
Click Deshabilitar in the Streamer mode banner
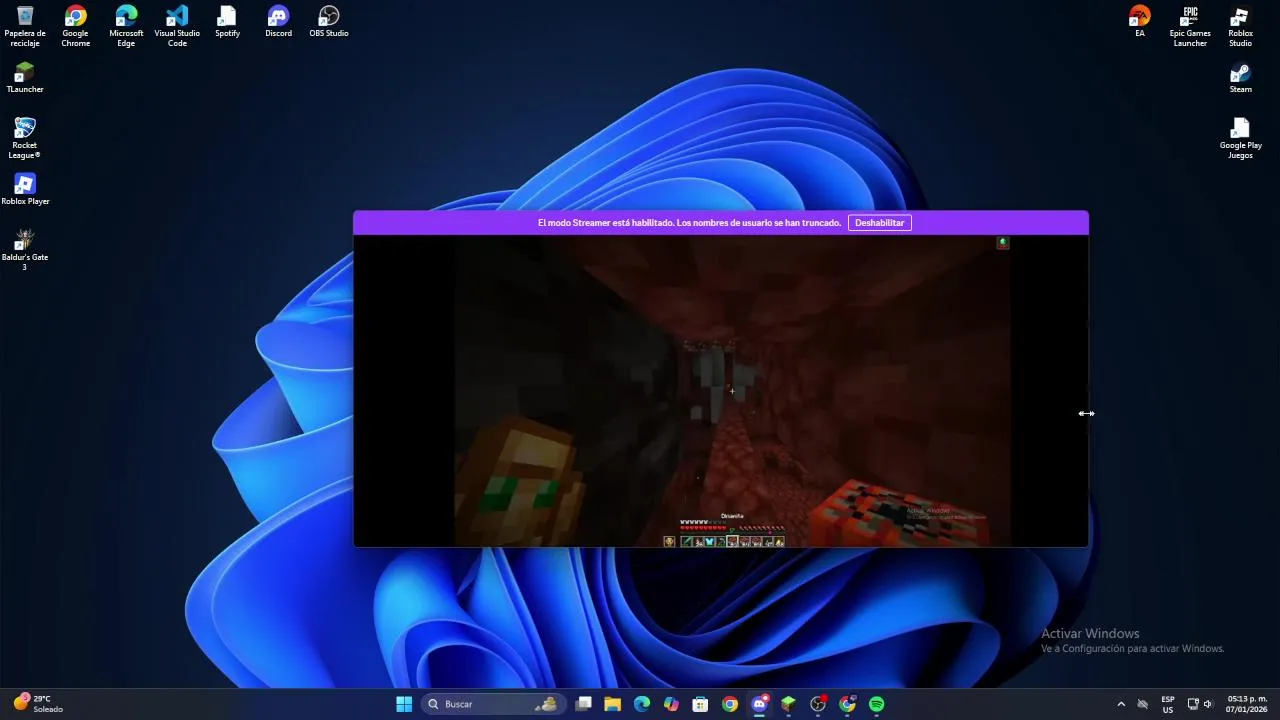point(879,223)
